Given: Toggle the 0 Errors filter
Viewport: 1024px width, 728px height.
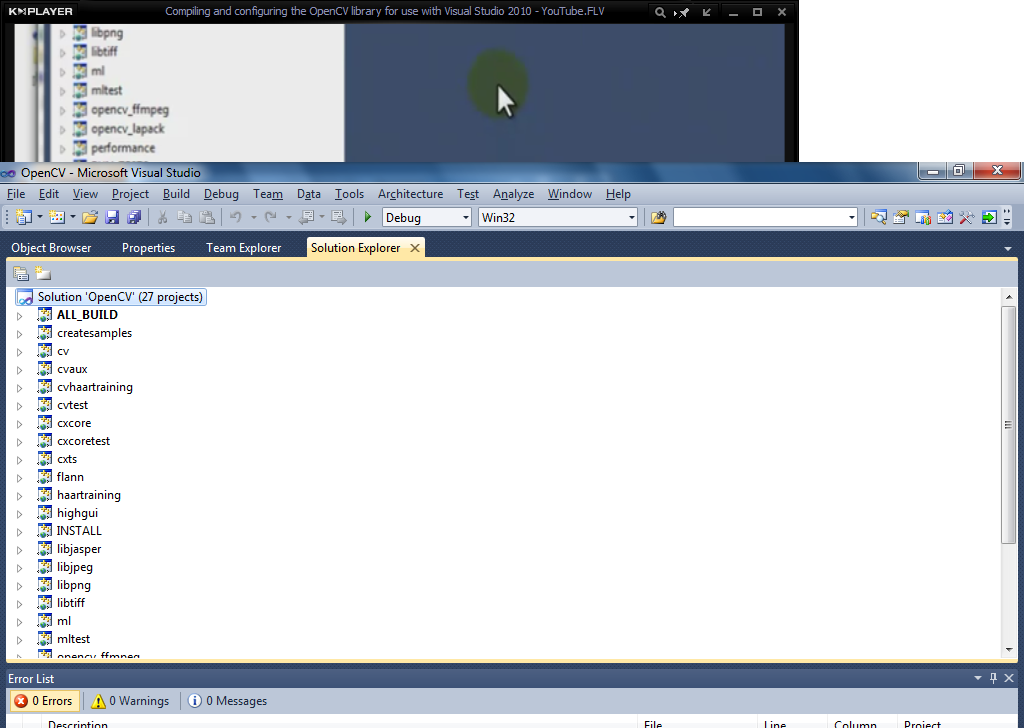Looking at the screenshot, I should 44,701.
